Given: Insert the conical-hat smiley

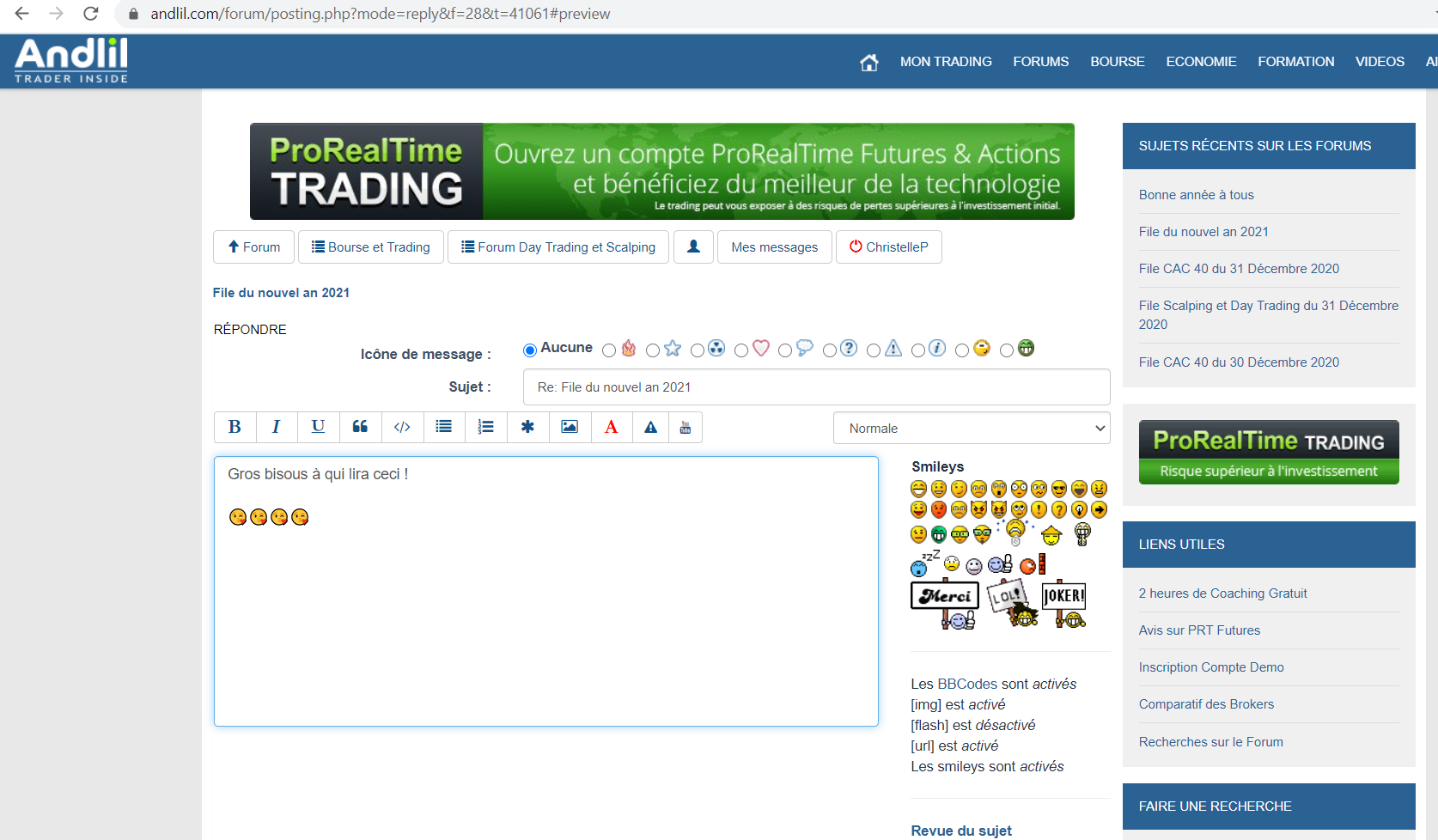Looking at the screenshot, I should pyautogui.click(x=1051, y=536).
